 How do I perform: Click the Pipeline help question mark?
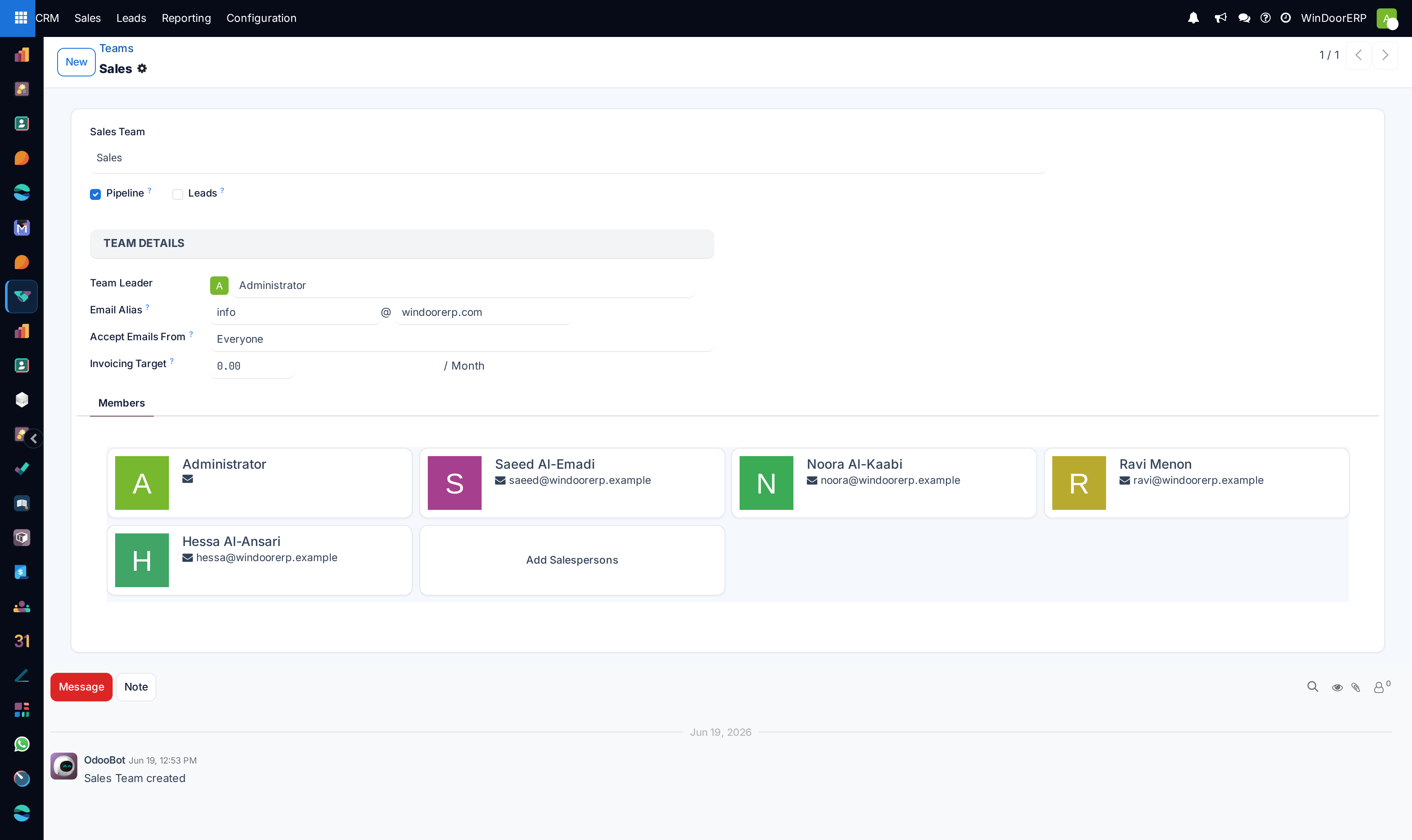[x=150, y=191]
